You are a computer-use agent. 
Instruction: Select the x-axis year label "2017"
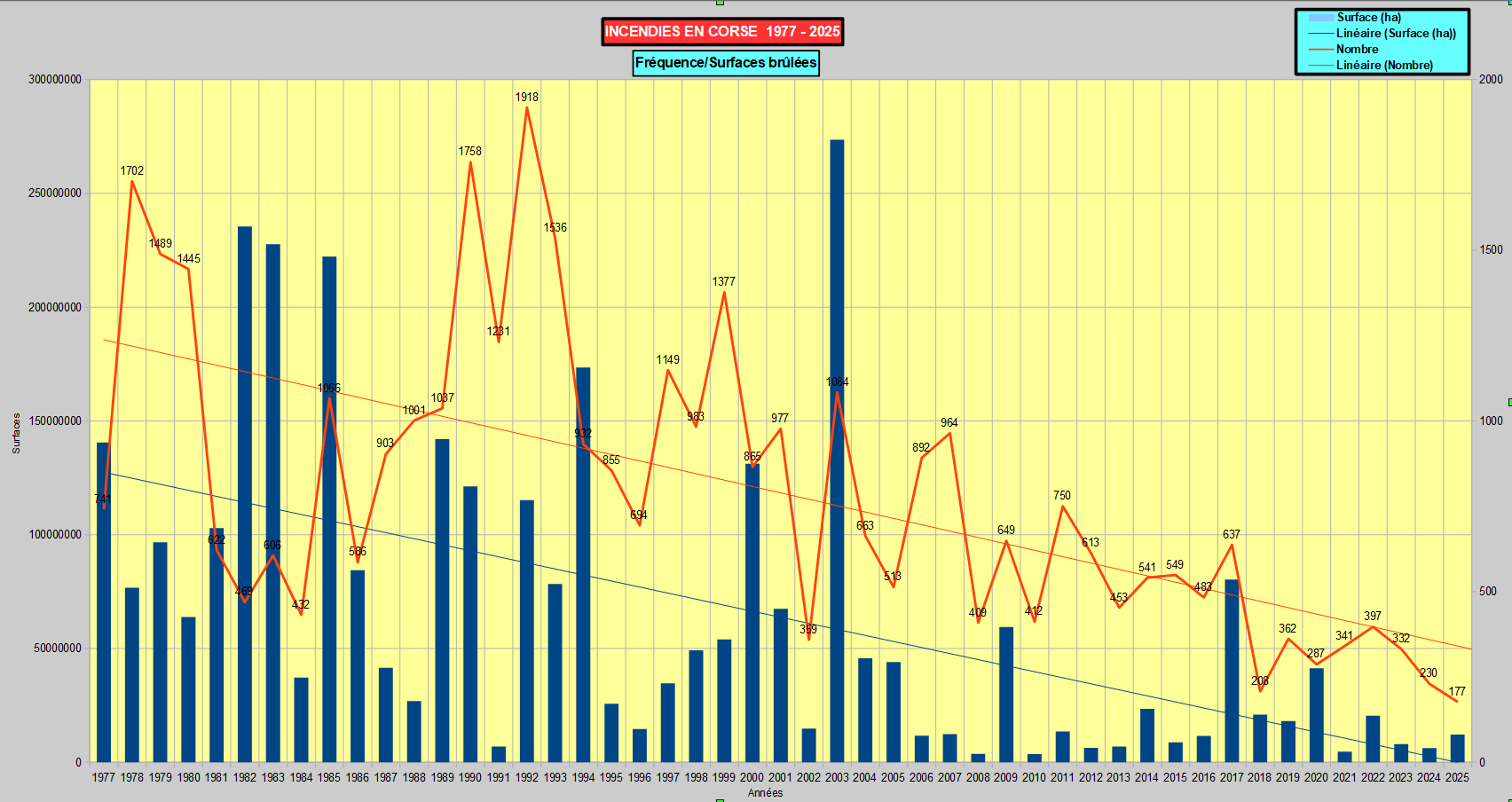coord(1232,777)
